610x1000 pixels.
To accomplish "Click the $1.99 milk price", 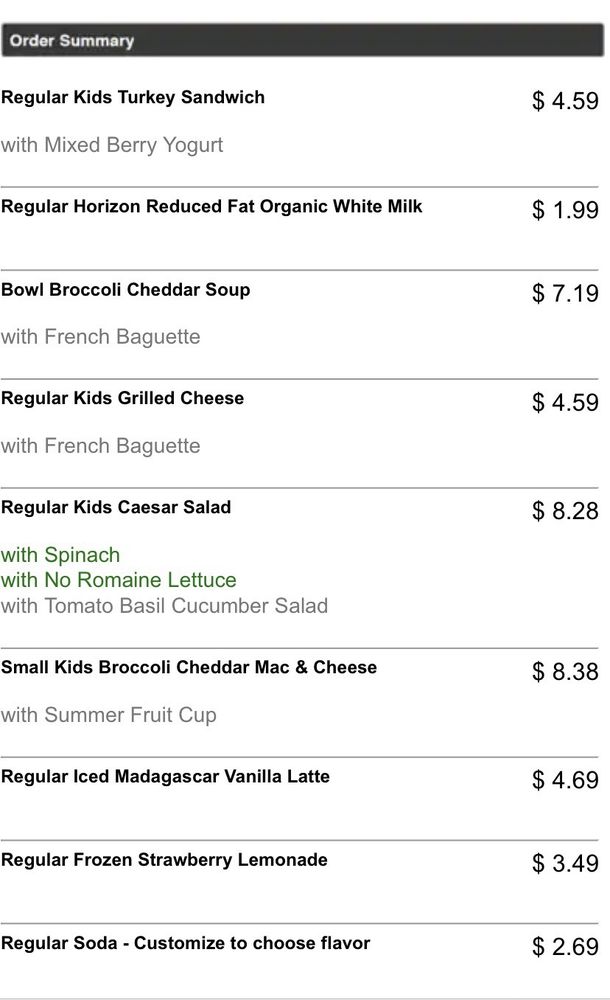I will click(565, 210).
